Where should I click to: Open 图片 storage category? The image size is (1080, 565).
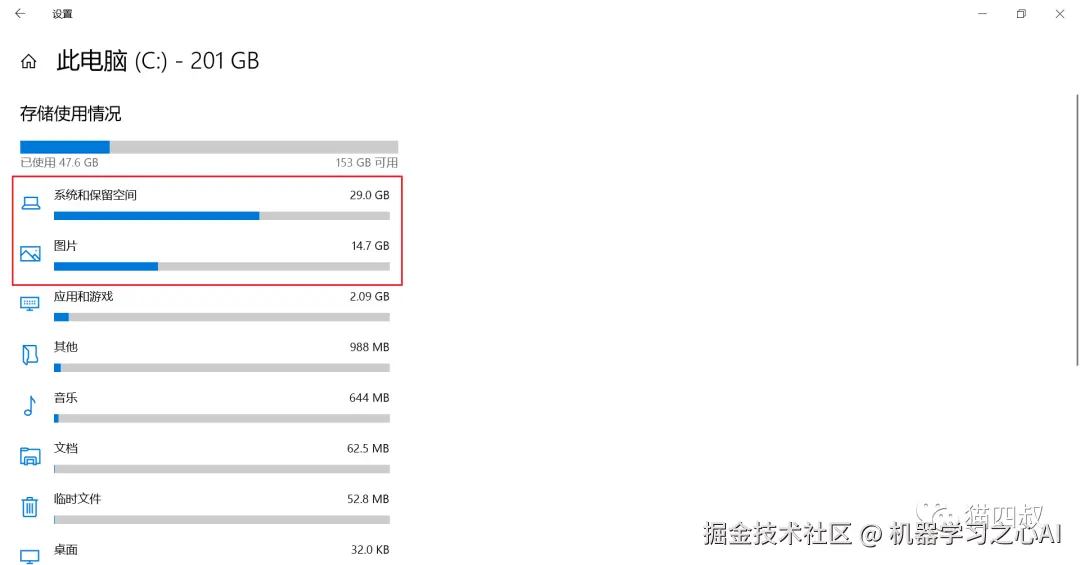[65, 246]
